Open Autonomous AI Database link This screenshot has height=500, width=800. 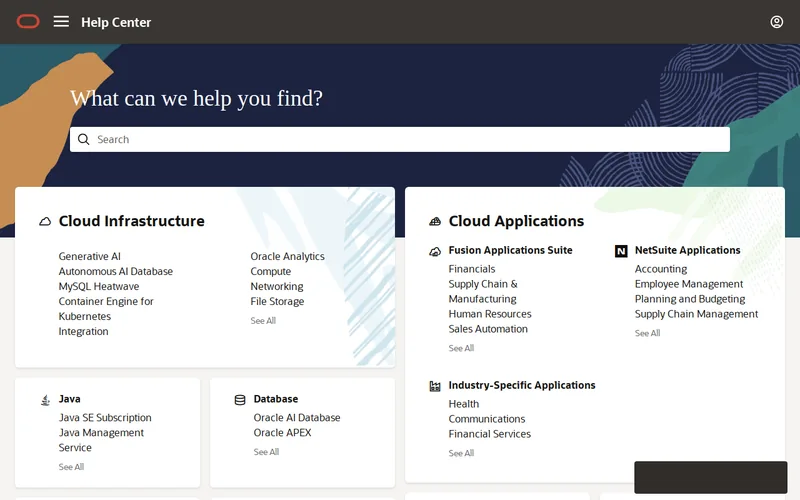116,271
